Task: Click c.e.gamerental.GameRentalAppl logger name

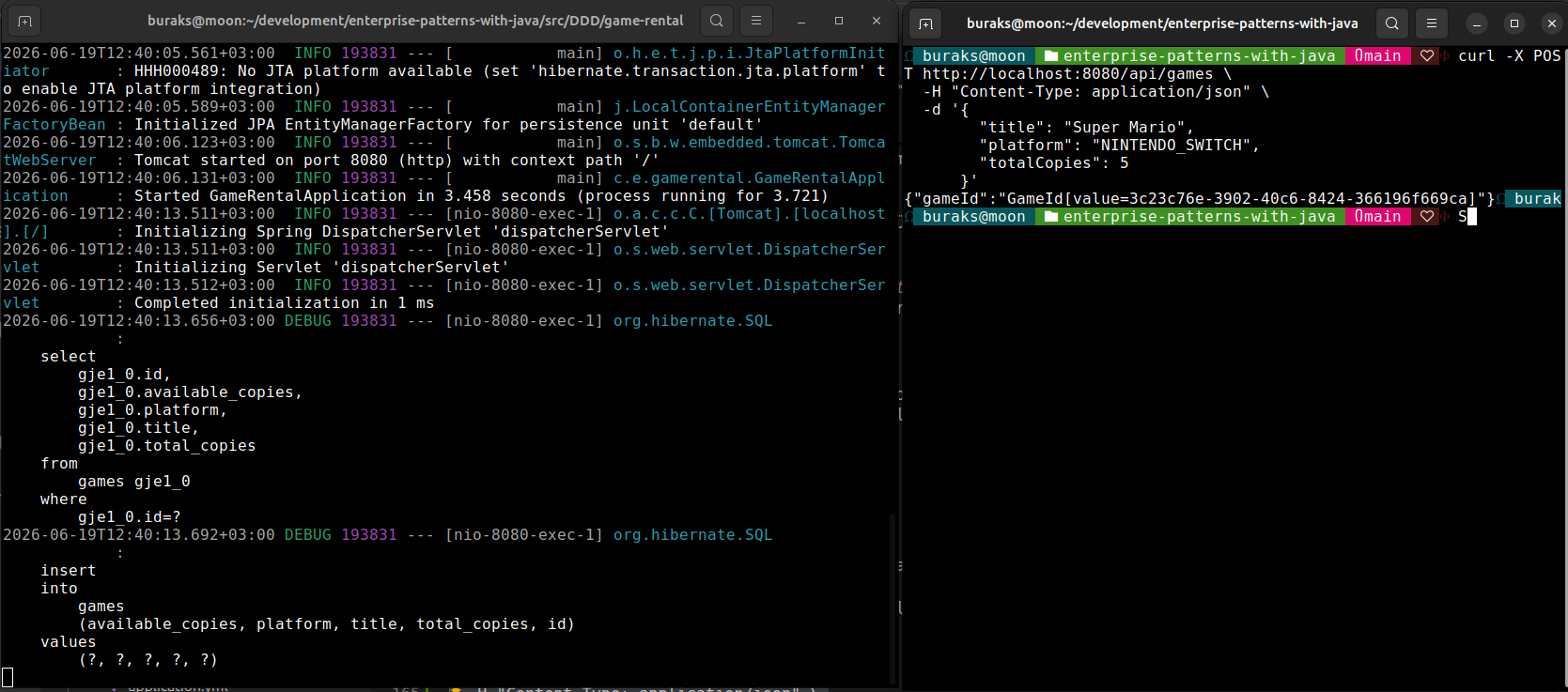Action: (749, 178)
